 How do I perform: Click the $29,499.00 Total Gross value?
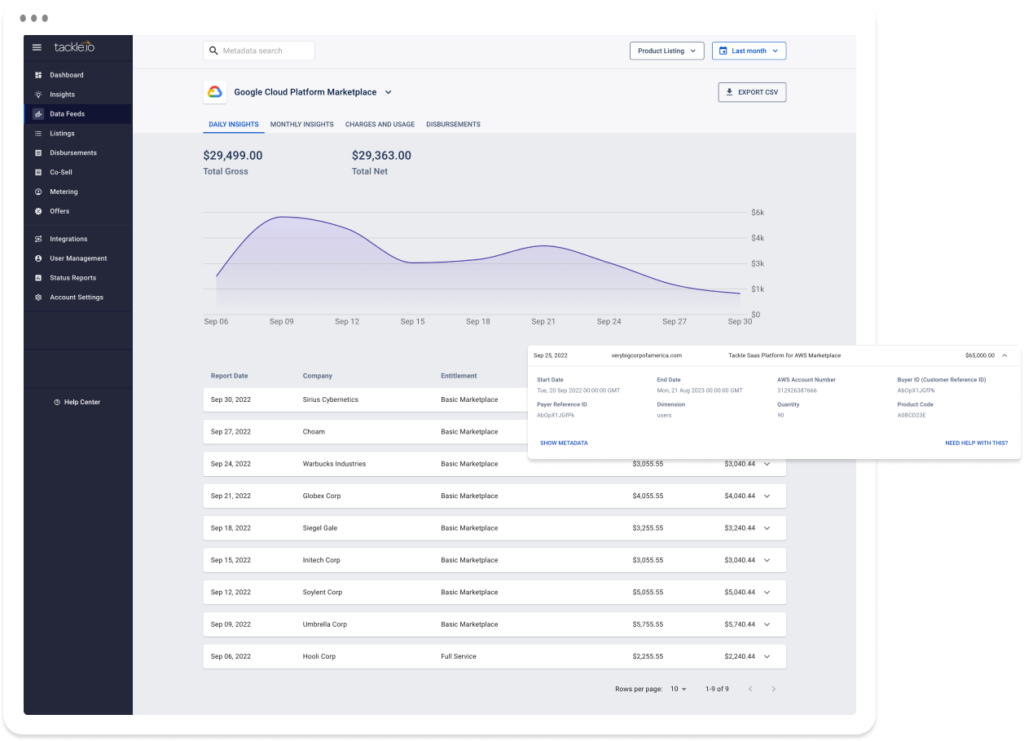(x=232, y=155)
